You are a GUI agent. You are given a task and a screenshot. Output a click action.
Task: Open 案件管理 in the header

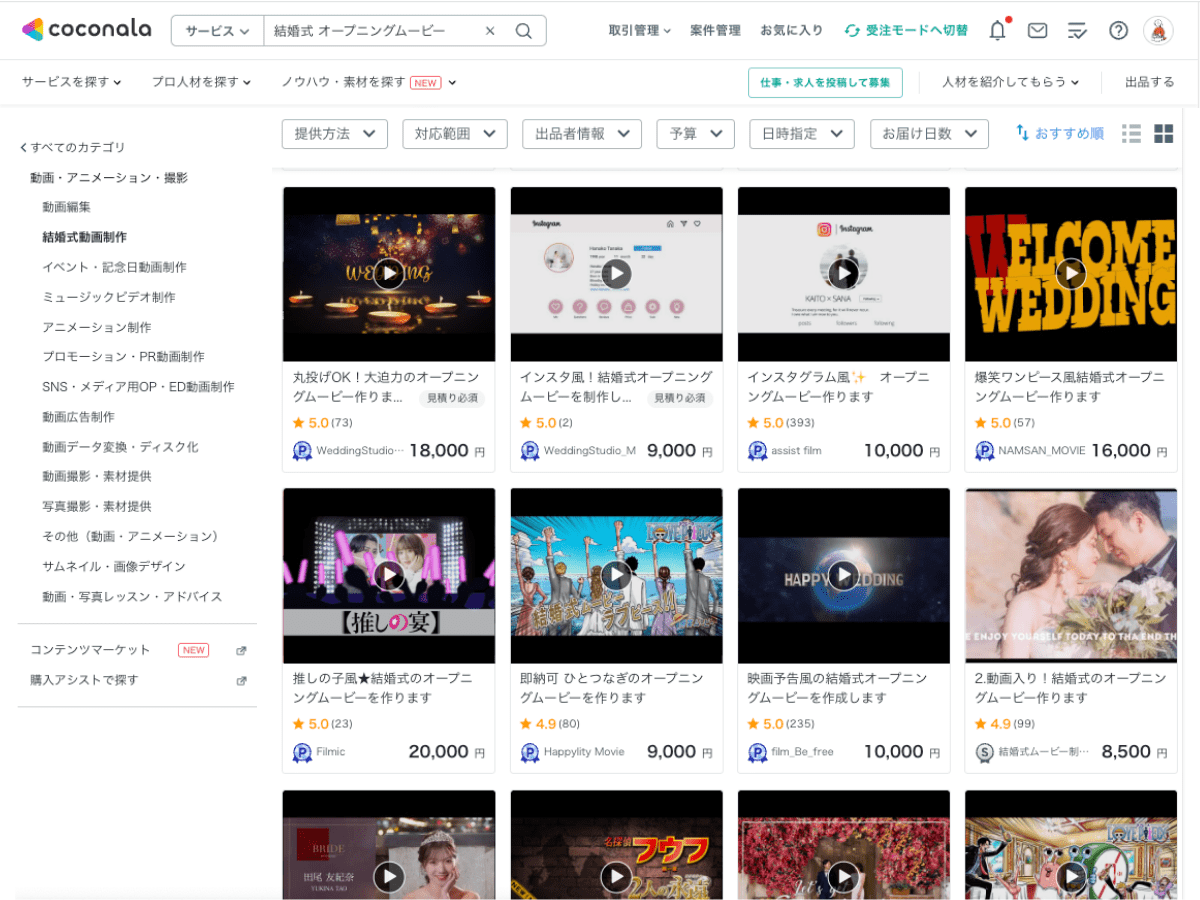[x=715, y=30]
